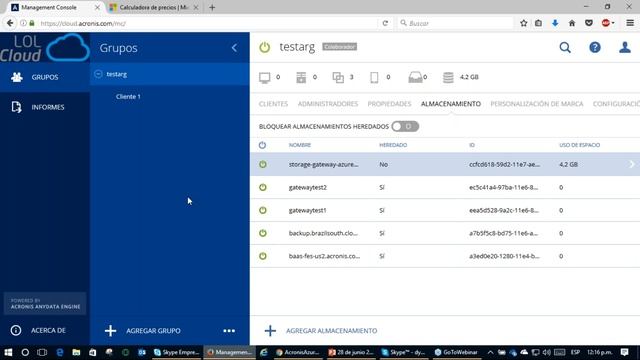Screen dimensions: 640x360
Task: Open GoToWebinar in the taskbar
Action: [x=456, y=352]
